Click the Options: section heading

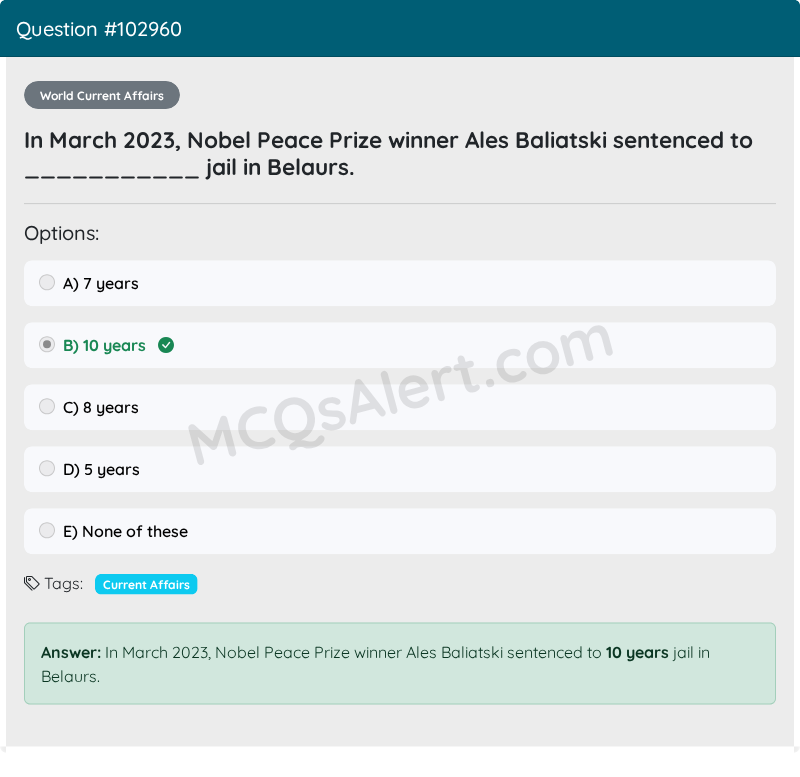pyautogui.click(x=61, y=233)
